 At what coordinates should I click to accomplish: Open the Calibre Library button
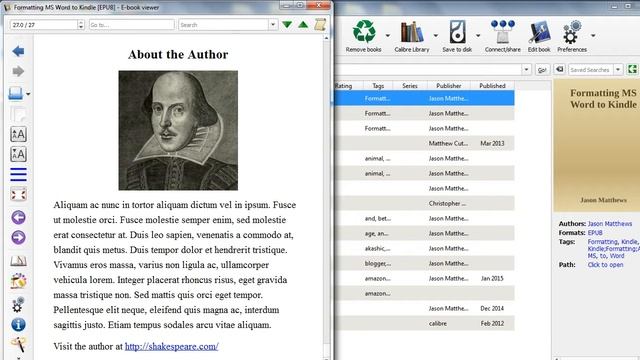pos(411,36)
